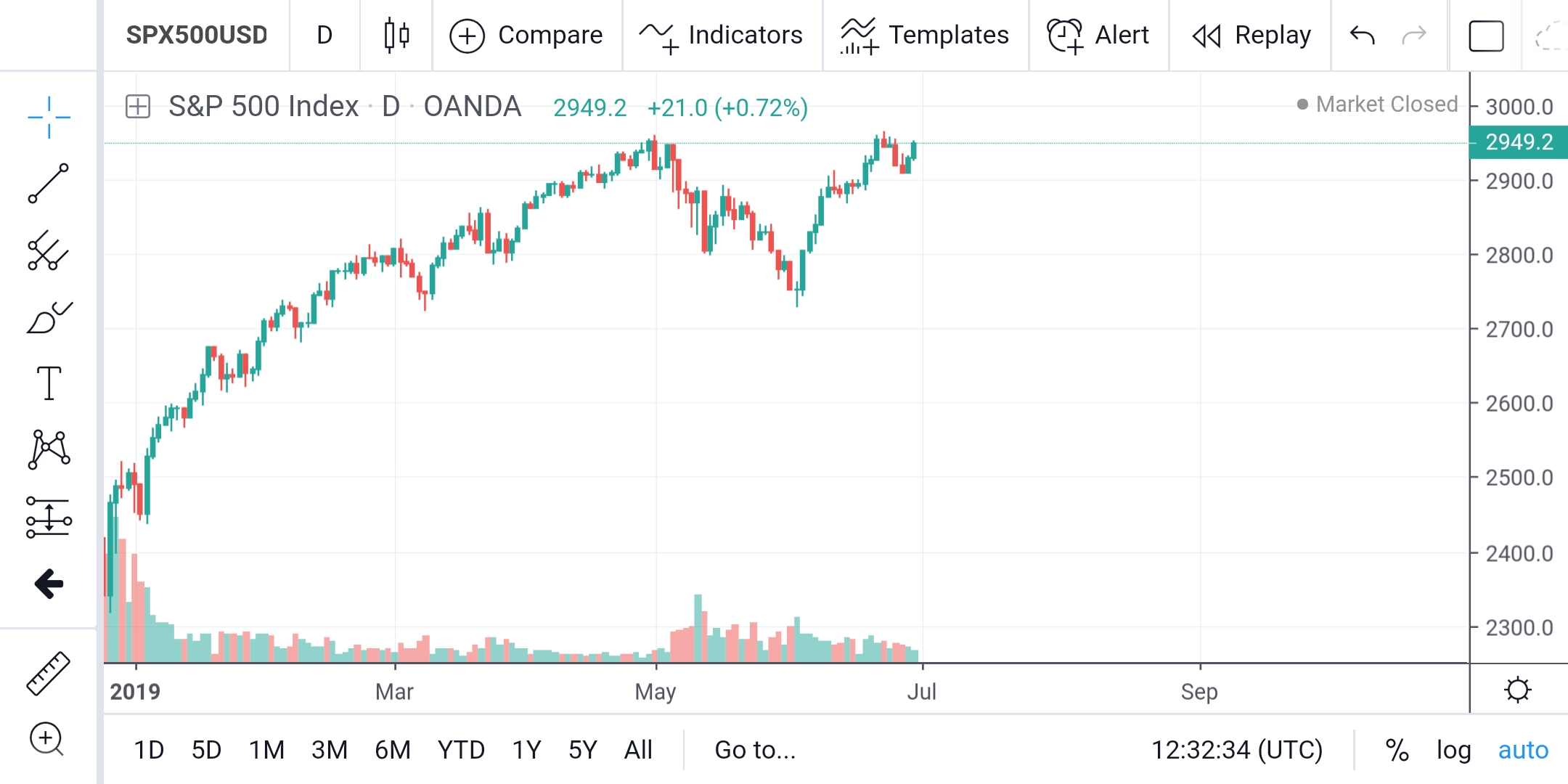
Task: Toggle percent scale mode
Action: coord(1397,750)
